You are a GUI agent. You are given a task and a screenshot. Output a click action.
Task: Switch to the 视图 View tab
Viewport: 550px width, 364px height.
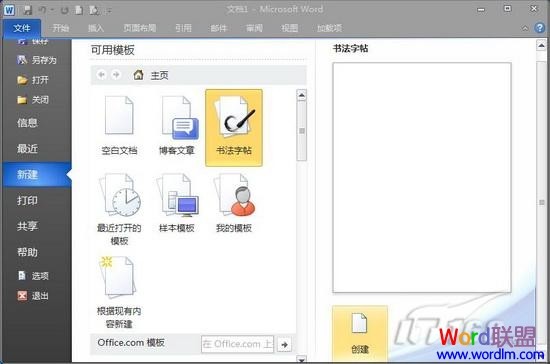[289, 28]
